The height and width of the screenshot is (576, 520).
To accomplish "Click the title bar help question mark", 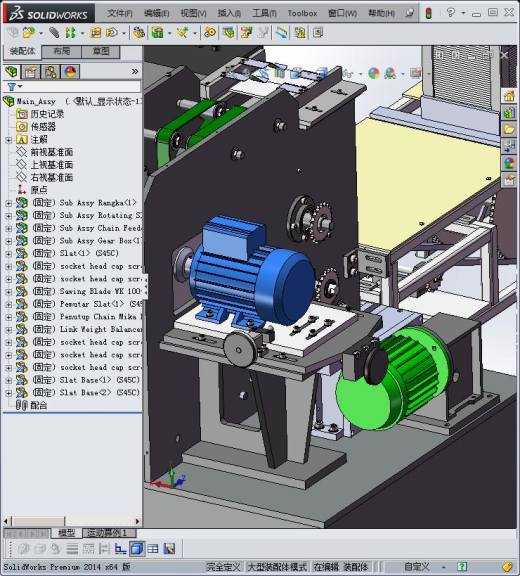I will pos(451,13).
